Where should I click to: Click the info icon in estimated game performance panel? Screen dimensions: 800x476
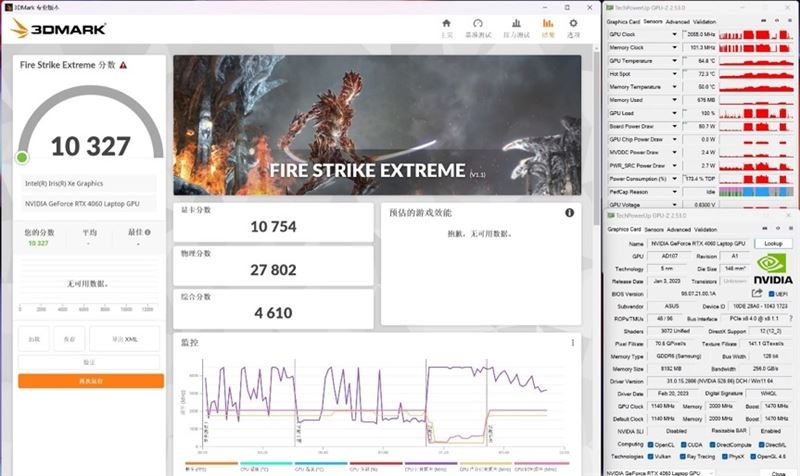(x=569, y=213)
